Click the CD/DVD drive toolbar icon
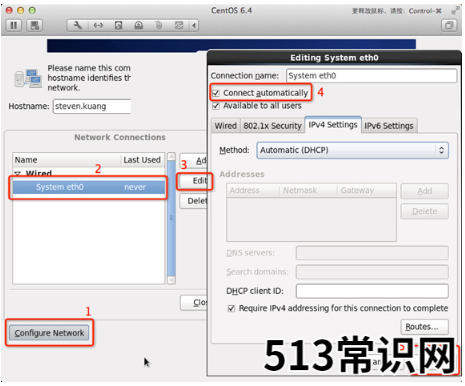 139,25
